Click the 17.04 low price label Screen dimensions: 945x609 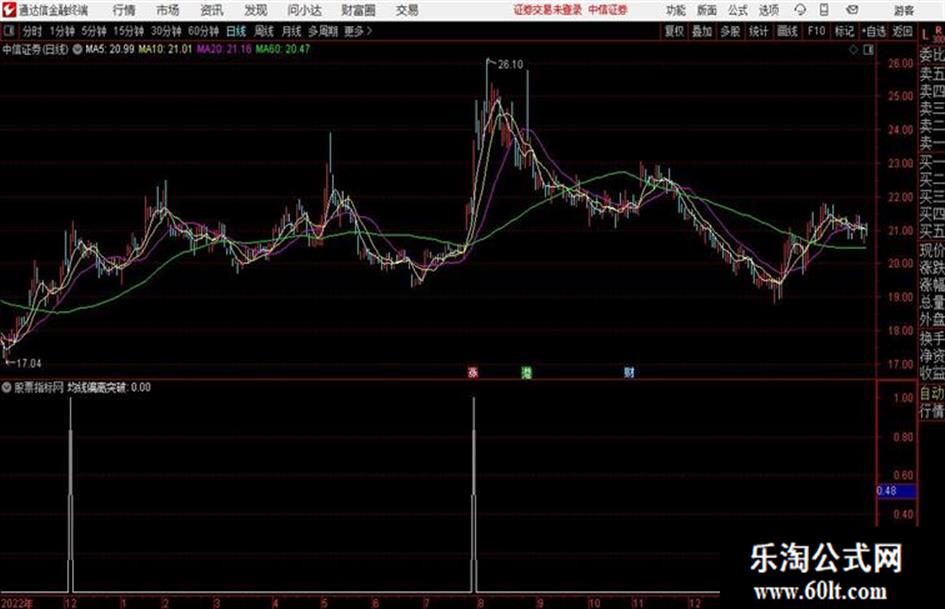[x=28, y=364]
